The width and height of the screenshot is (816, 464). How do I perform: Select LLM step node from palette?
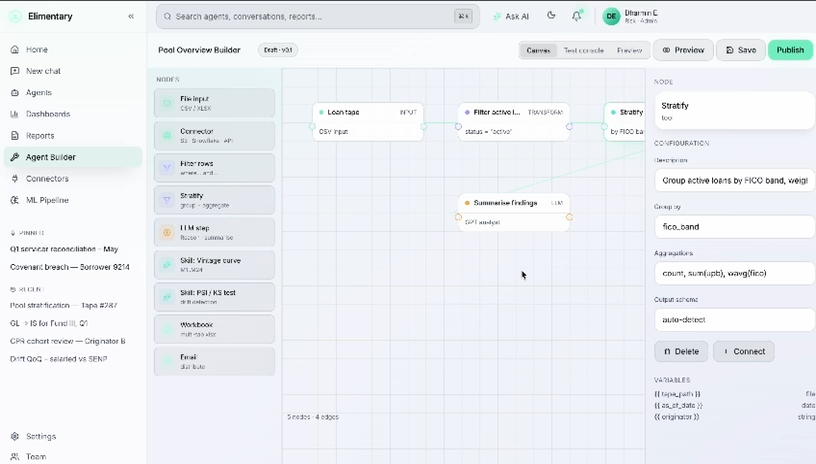click(214, 232)
